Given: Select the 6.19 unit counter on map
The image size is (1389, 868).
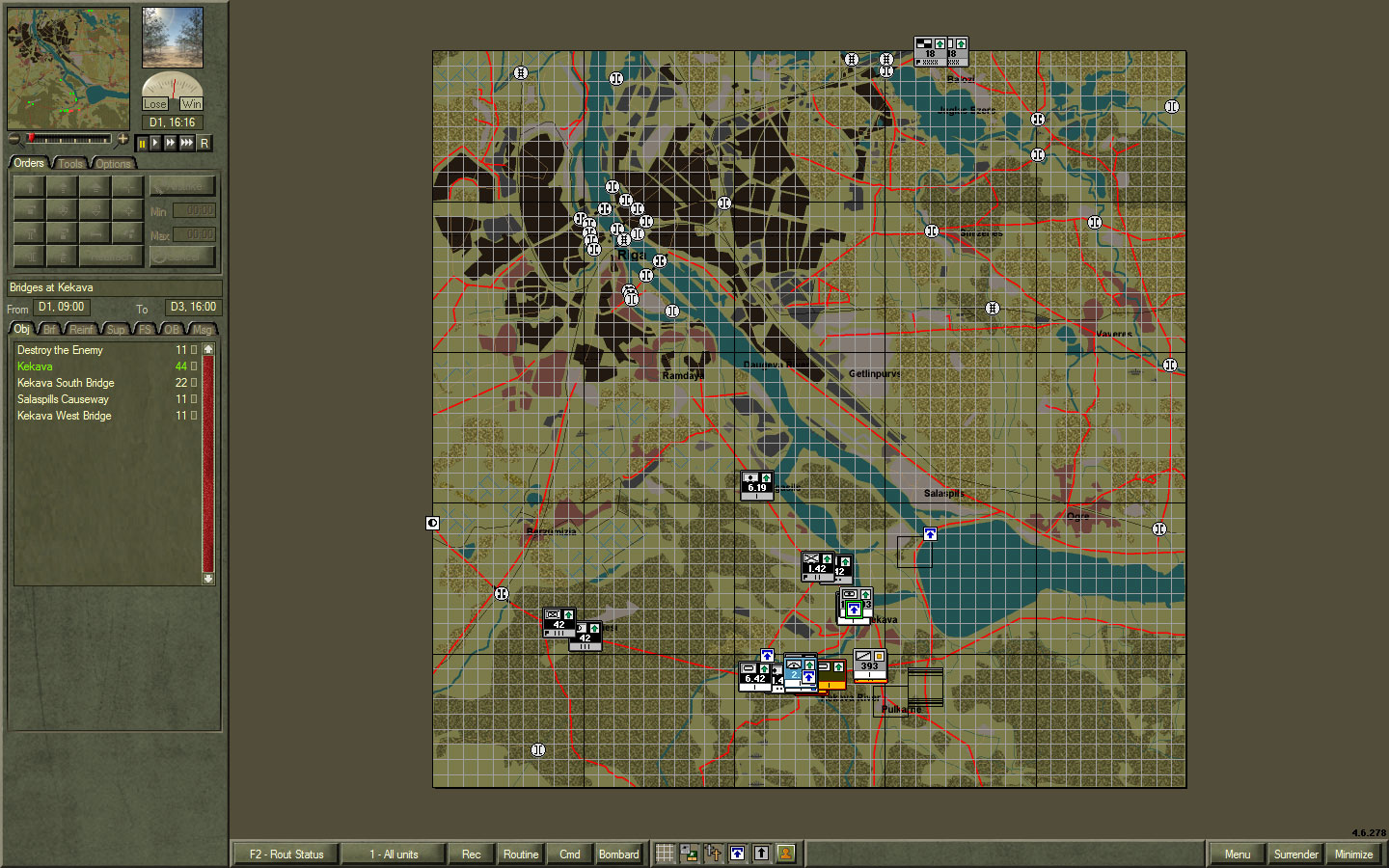Looking at the screenshot, I should [x=757, y=485].
